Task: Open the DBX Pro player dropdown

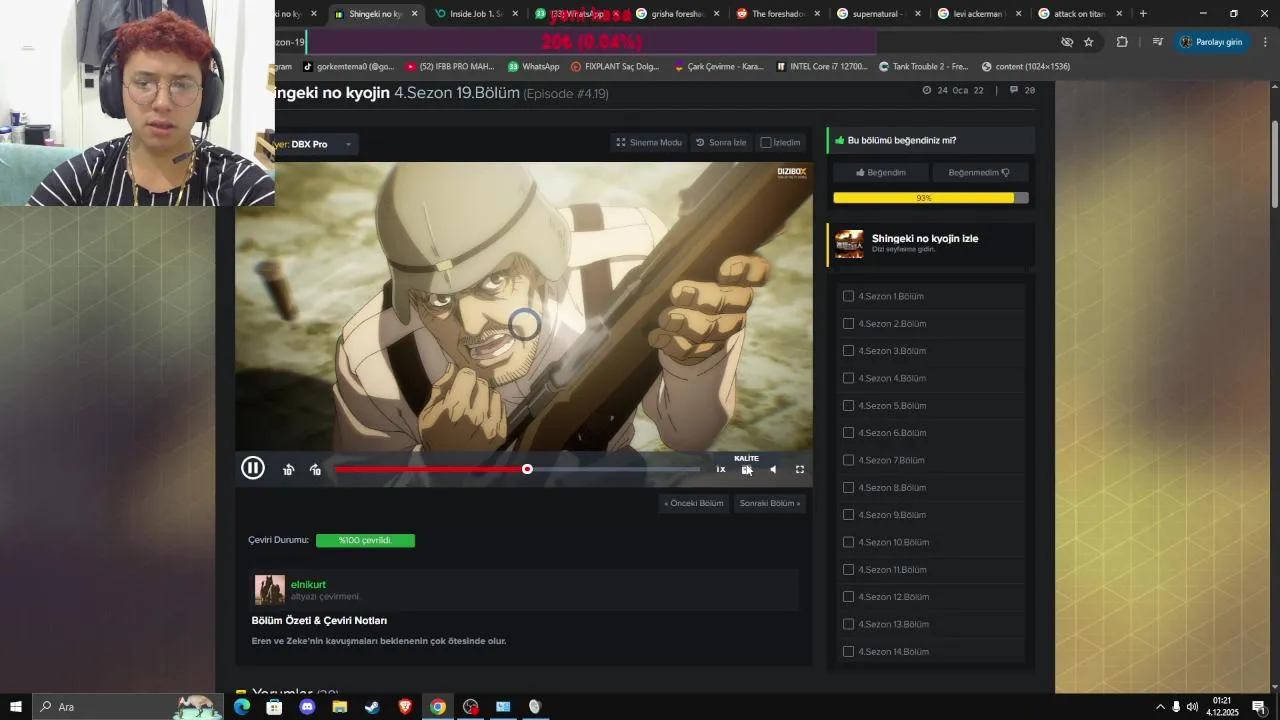Action: tap(314, 144)
